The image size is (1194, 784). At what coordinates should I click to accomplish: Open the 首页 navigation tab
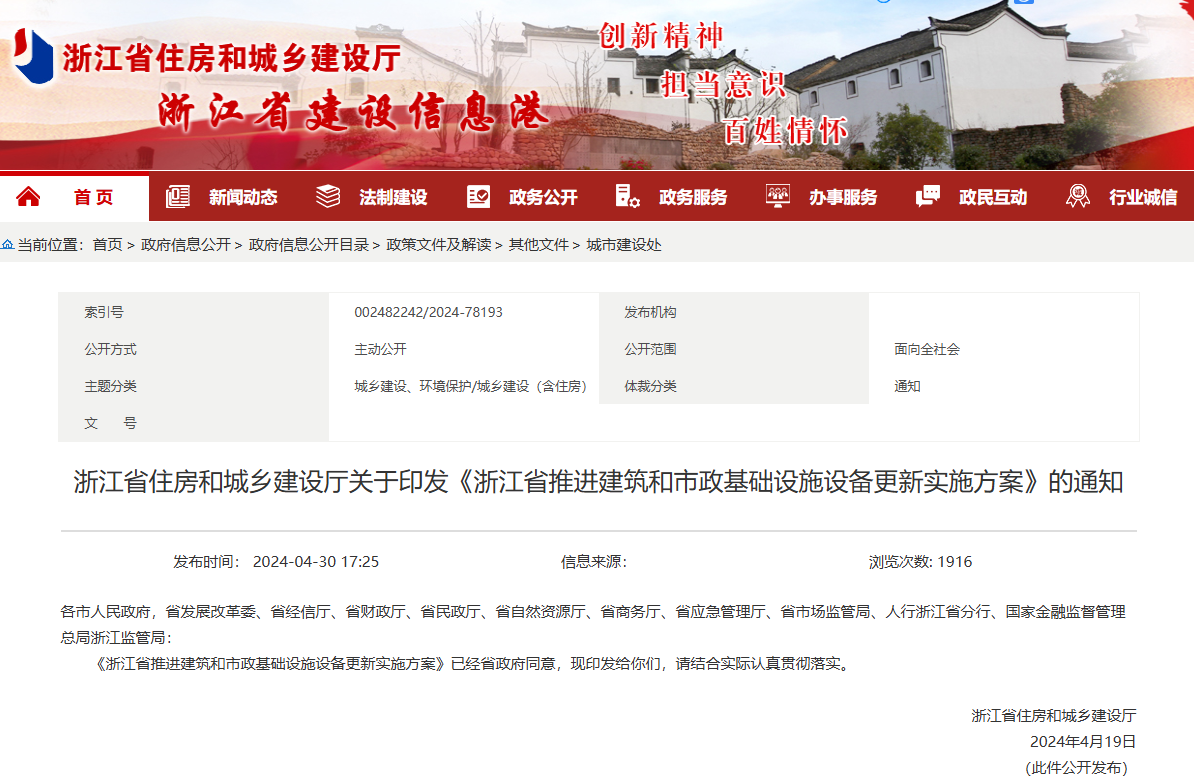point(94,198)
